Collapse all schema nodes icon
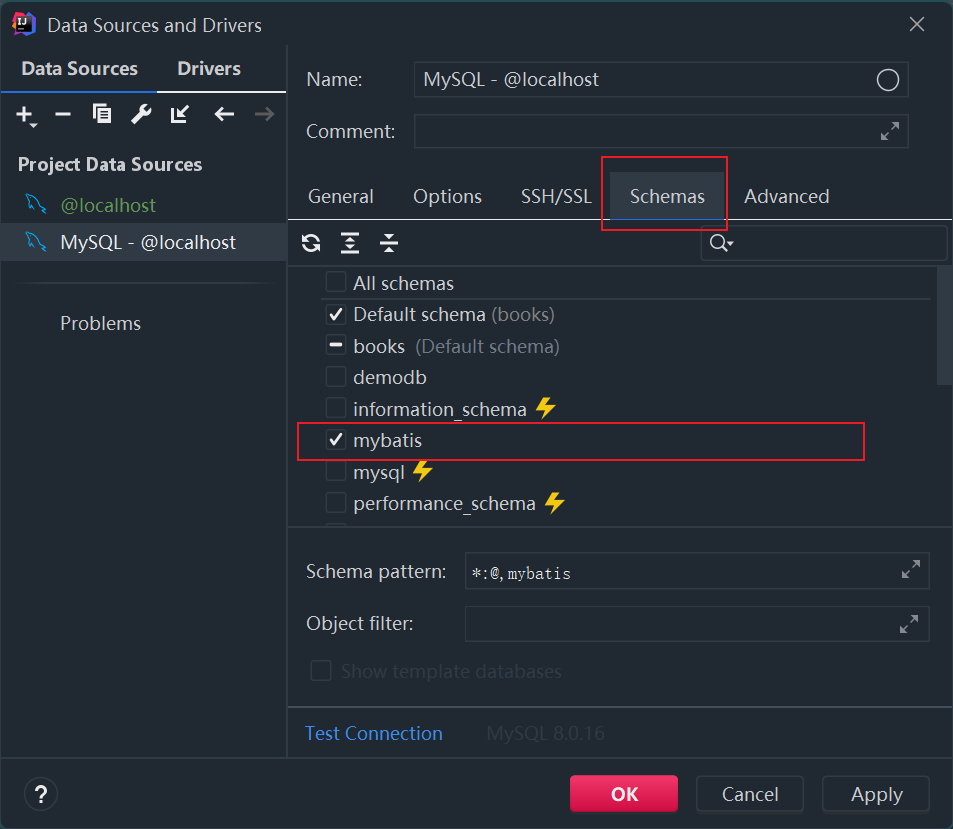The width and height of the screenshot is (953, 829). click(389, 243)
